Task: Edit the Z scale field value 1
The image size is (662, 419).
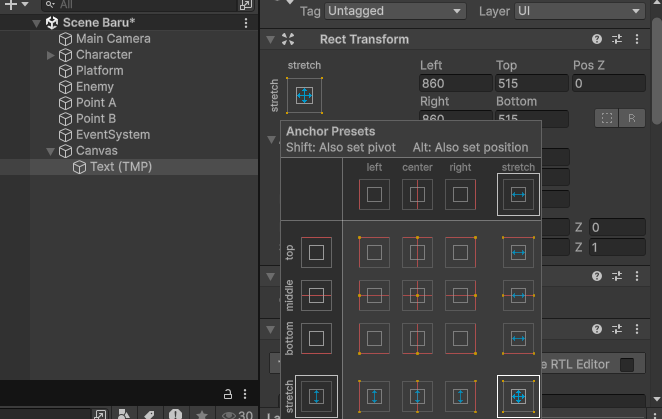Action: pyautogui.click(x=617, y=247)
